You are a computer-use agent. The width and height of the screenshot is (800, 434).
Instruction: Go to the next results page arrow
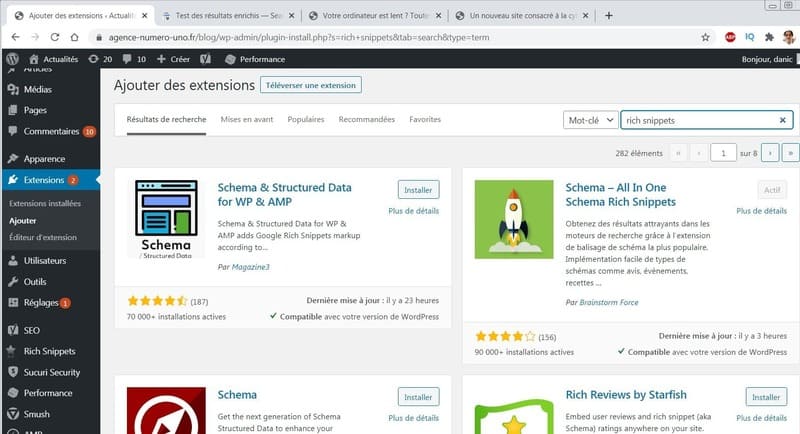(770, 153)
